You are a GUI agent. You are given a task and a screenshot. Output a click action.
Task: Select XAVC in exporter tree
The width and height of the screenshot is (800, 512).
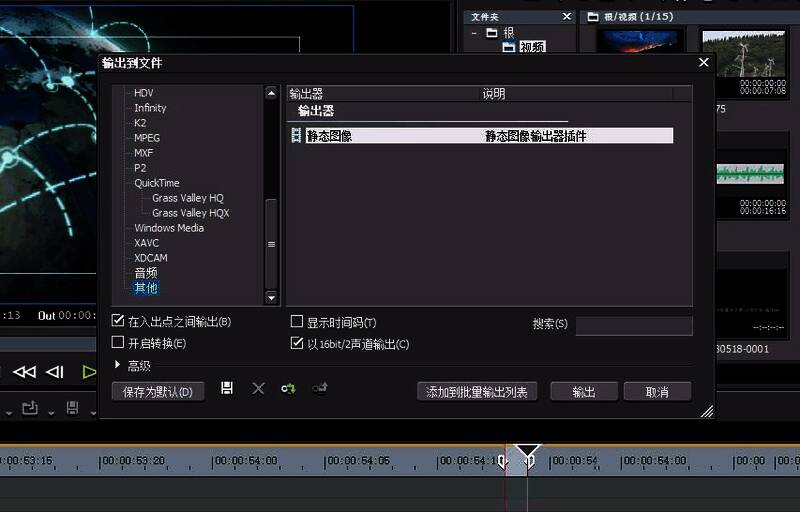tap(146, 243)
